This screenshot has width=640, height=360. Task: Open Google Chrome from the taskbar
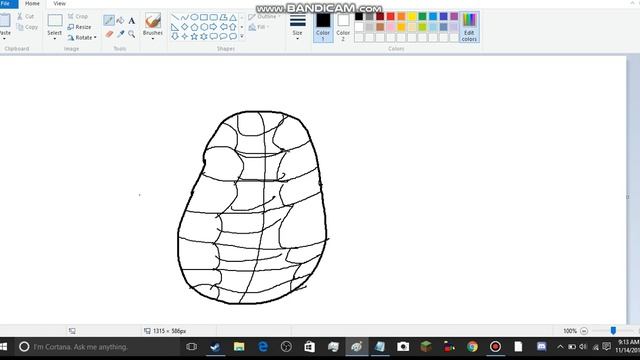tap(472, 347)
